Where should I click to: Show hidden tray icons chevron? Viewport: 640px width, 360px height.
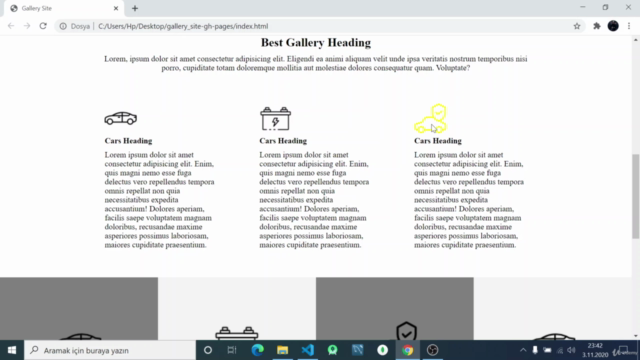coord(523,350)
